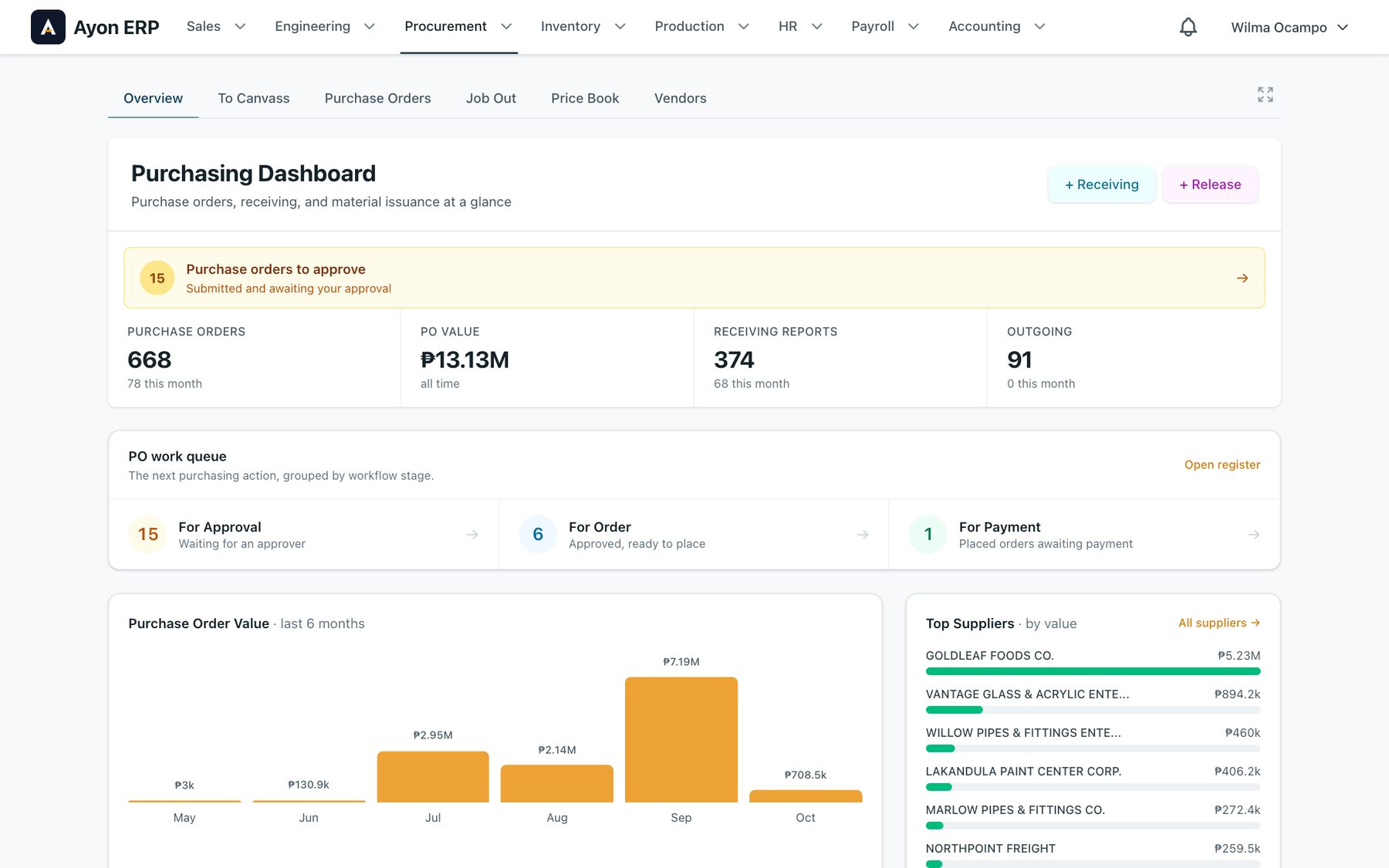
Task: Open the Wilma Ocampo user menu
Action: pyautogui.click(x=1289, y=27)
